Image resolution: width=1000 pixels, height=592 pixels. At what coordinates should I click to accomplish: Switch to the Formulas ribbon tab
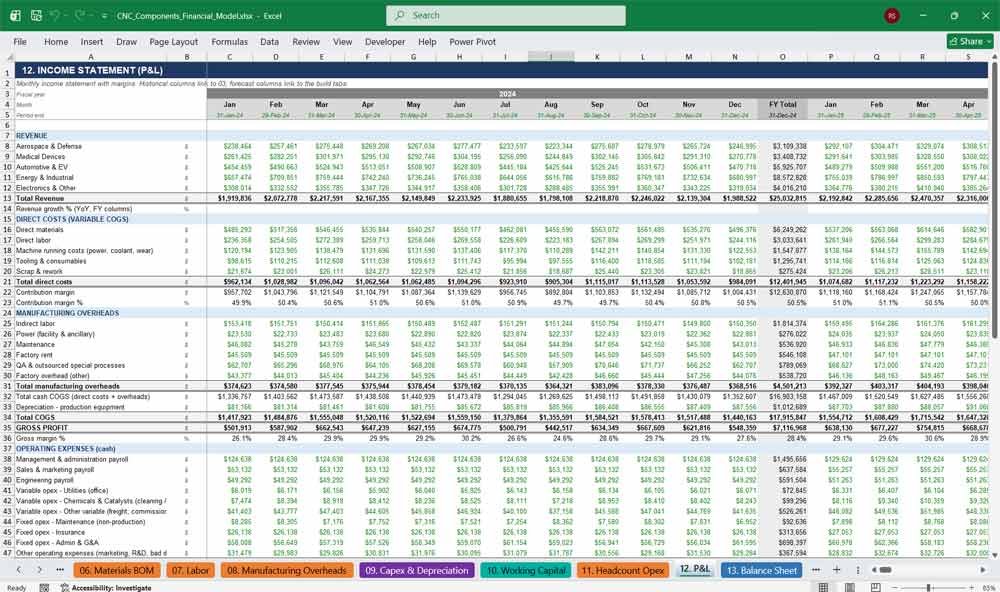230,41
